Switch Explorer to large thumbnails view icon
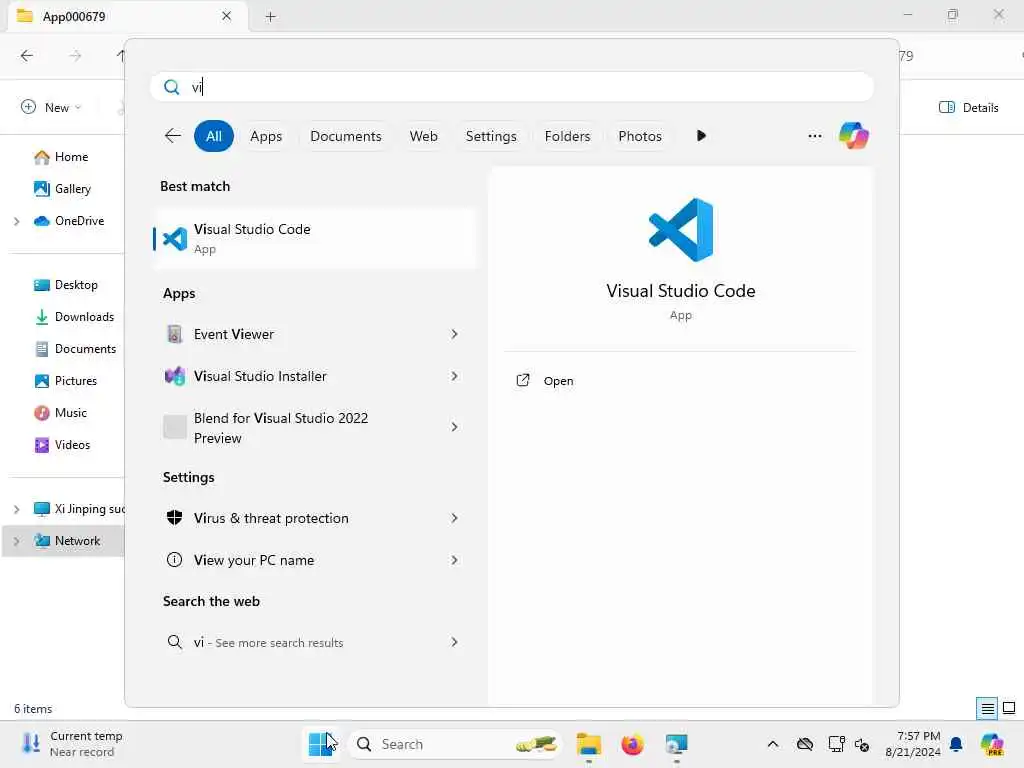1024x768 pixels. pyautogui.click(x=1009, y=708)
